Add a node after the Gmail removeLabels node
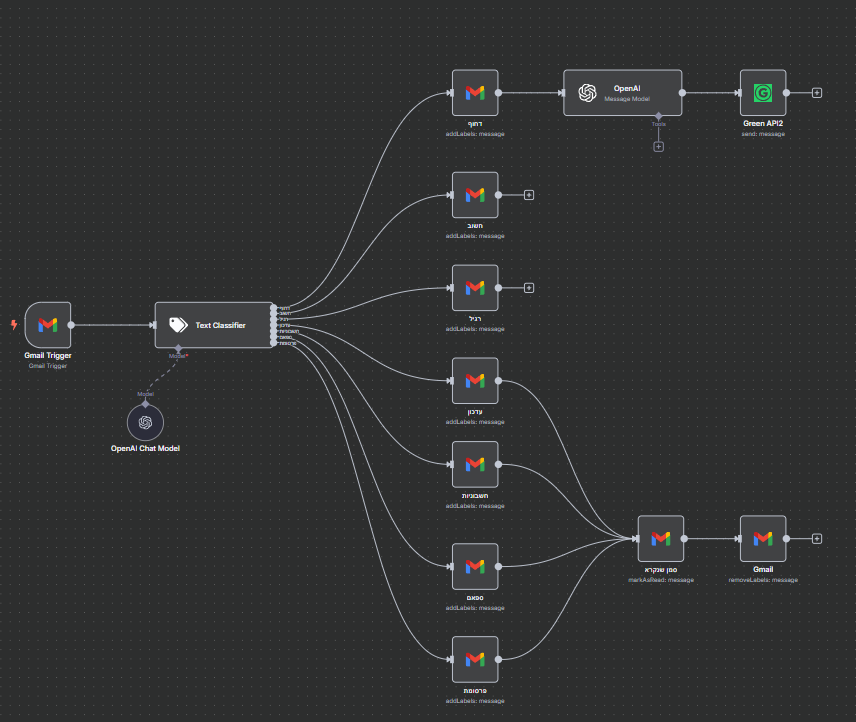856x722 pixels. 817,539
